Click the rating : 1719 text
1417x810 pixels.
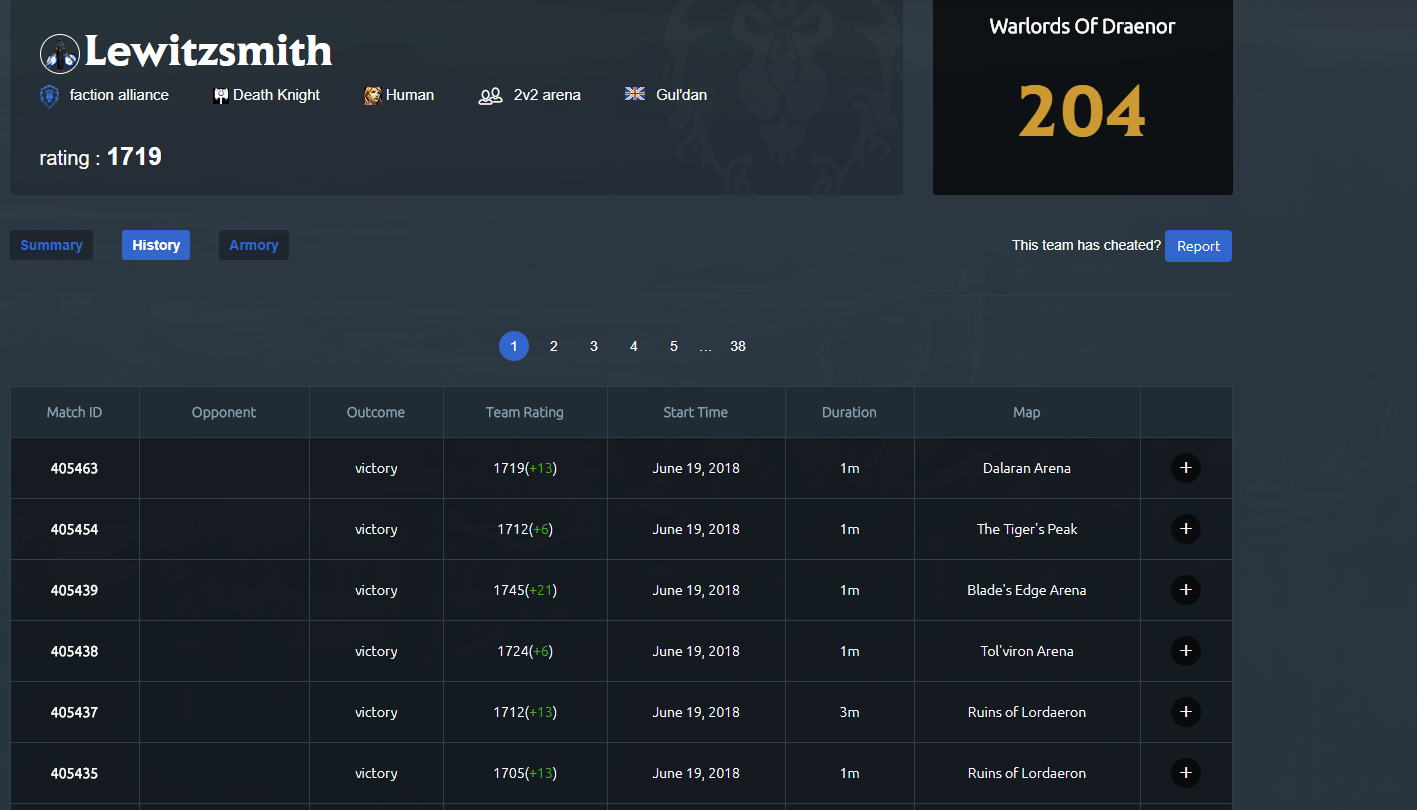(x=100, y=157)
